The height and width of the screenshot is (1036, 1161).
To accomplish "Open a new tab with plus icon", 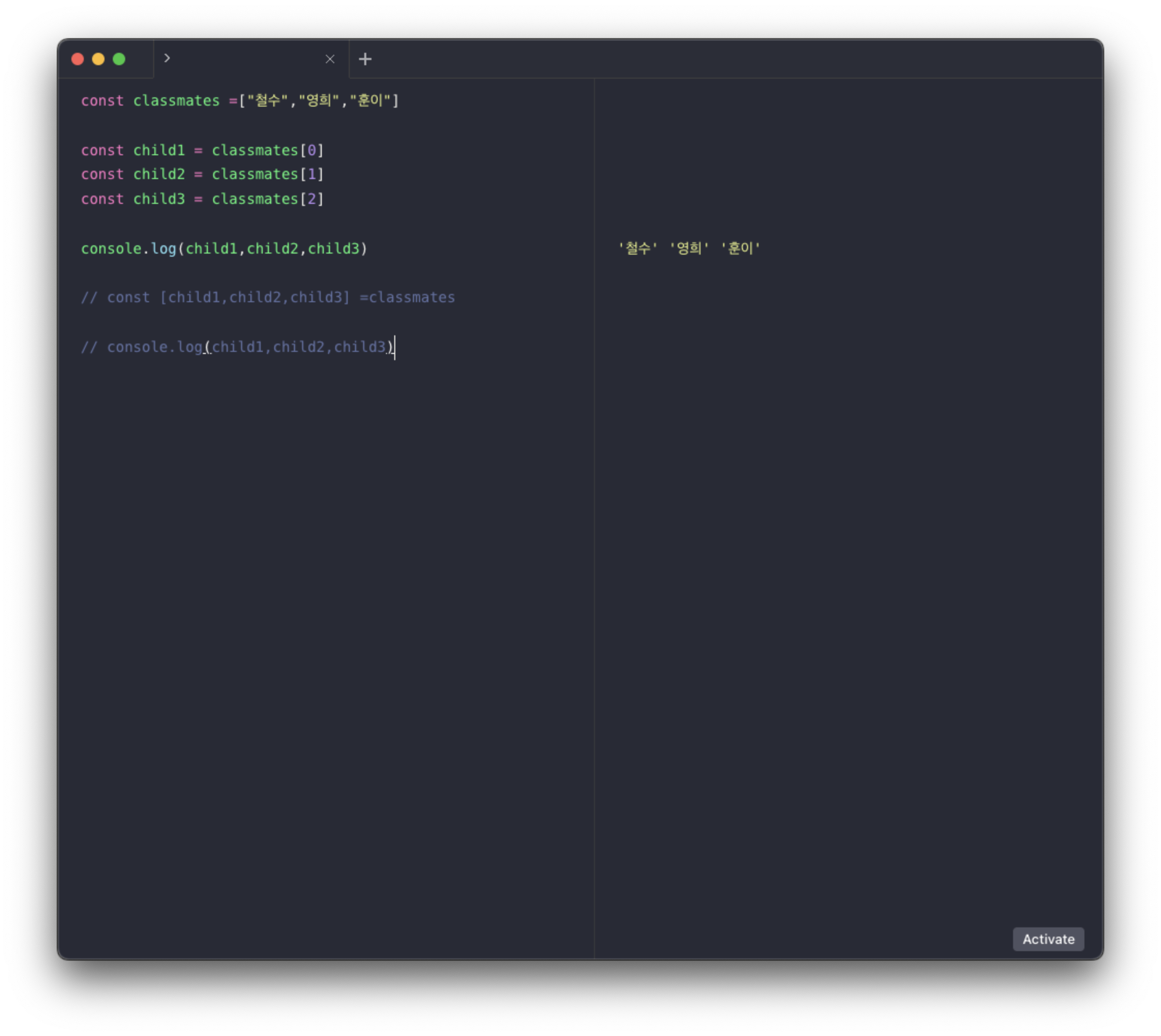I will (x=365, y=59).
